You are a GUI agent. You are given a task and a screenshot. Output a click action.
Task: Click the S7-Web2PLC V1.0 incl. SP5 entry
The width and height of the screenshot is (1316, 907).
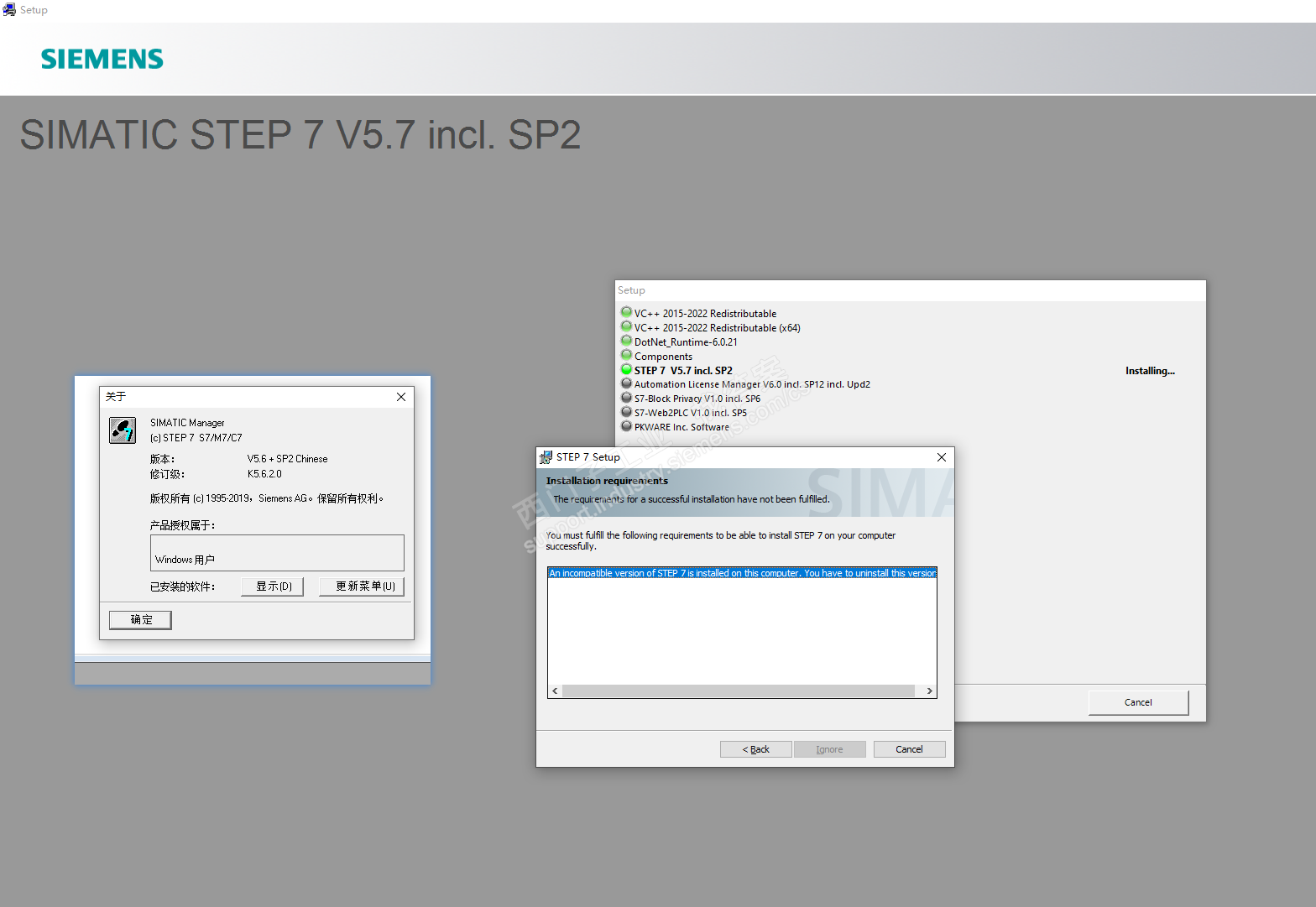(x=691, y=414)
